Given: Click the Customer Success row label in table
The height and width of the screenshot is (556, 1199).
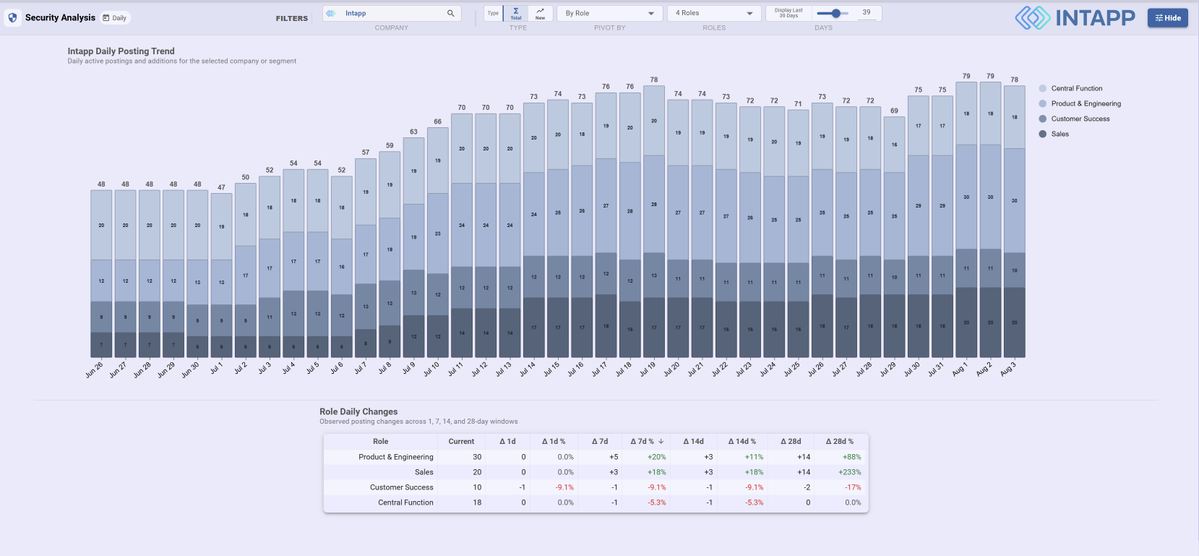Looking at the screenshot, I should point(401,487).
